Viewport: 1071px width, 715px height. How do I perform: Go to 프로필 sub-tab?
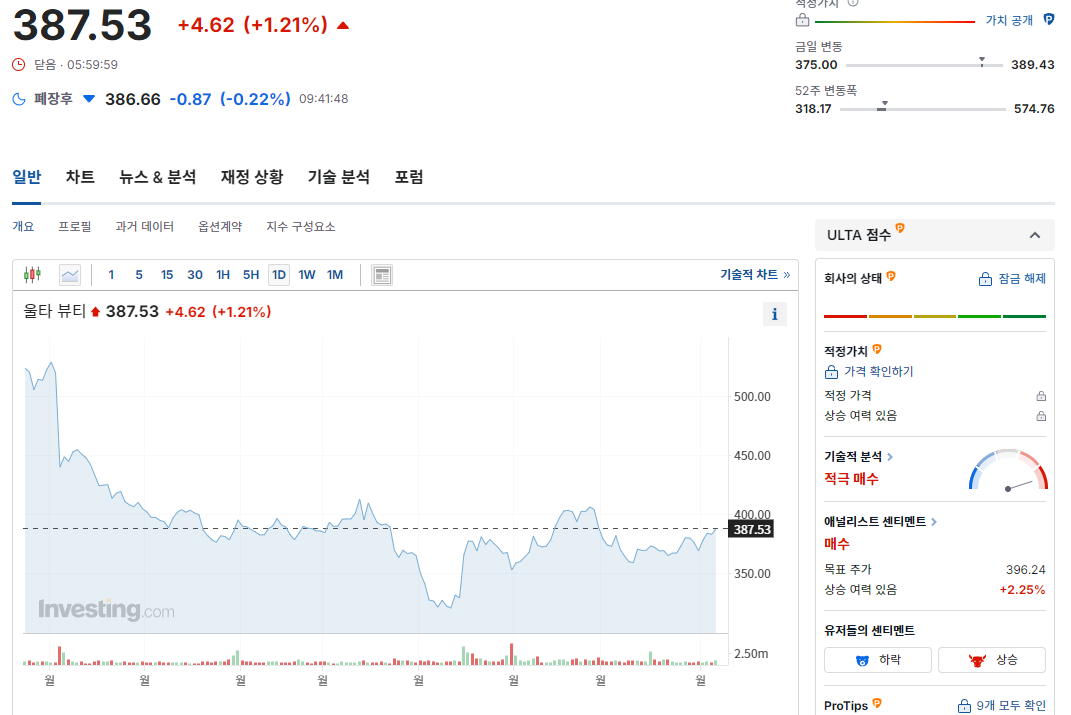click(x=74, y=226)
